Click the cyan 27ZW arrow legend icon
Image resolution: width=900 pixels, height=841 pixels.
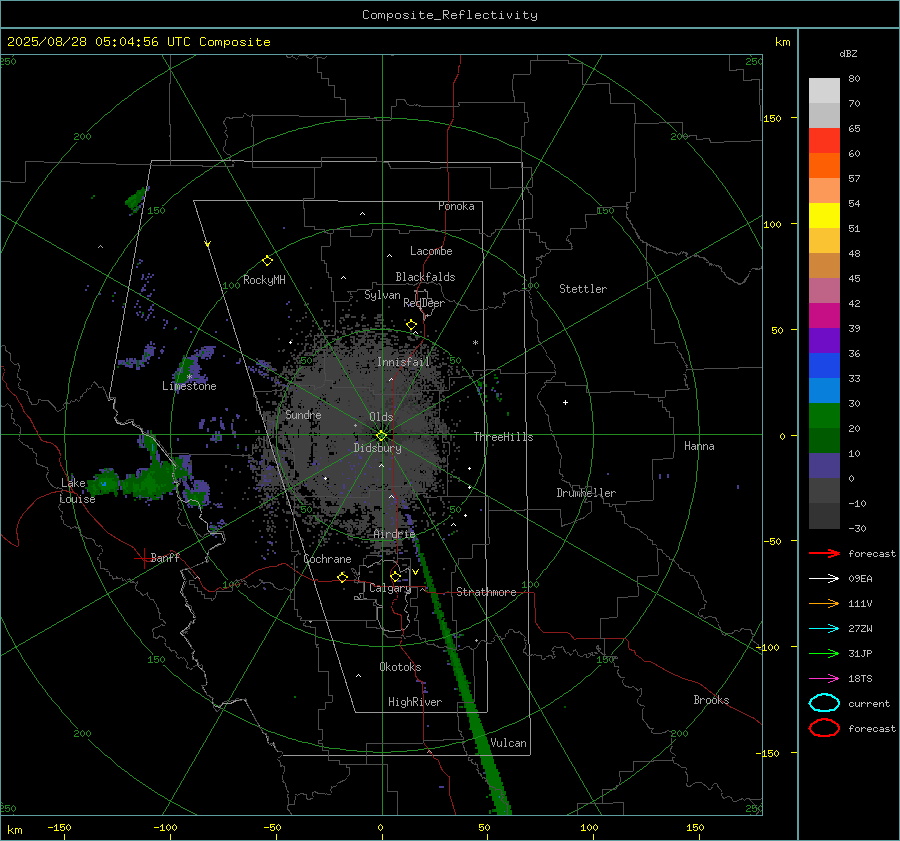[x=824, y=629]
